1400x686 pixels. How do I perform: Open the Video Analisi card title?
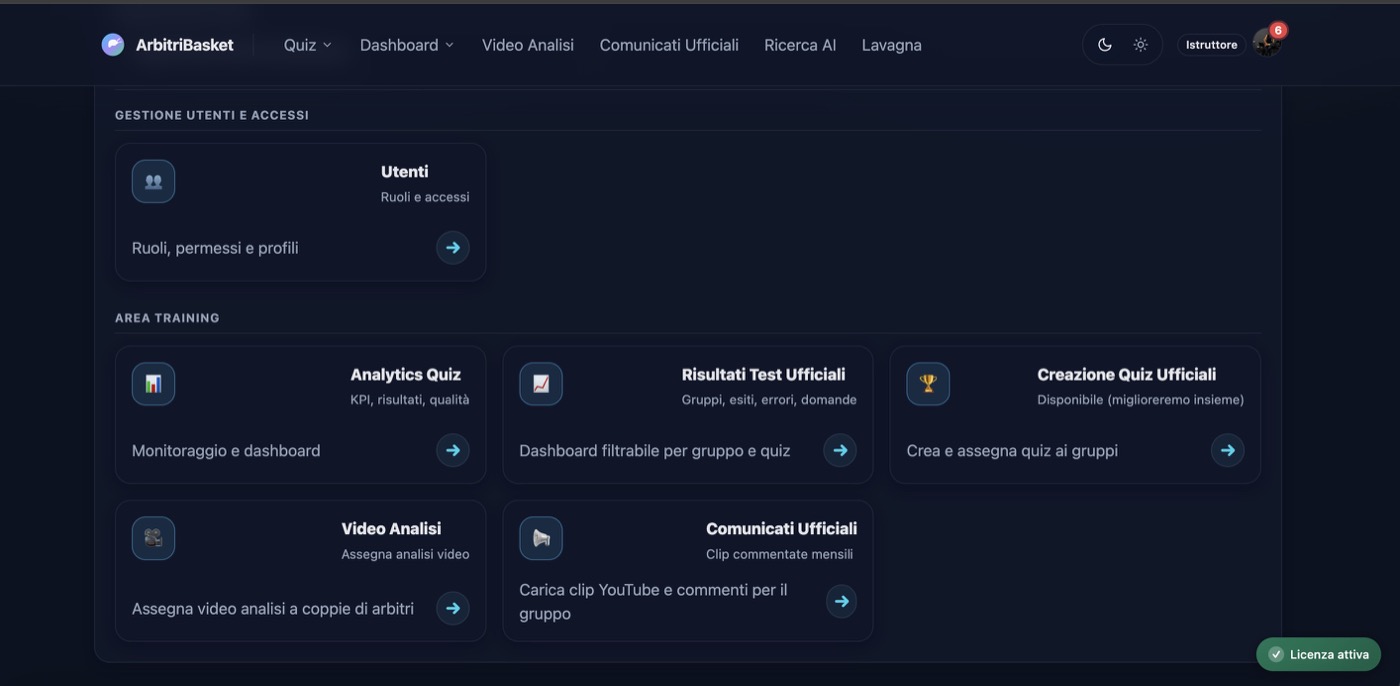pyautogui.click(x=391, y=529)
